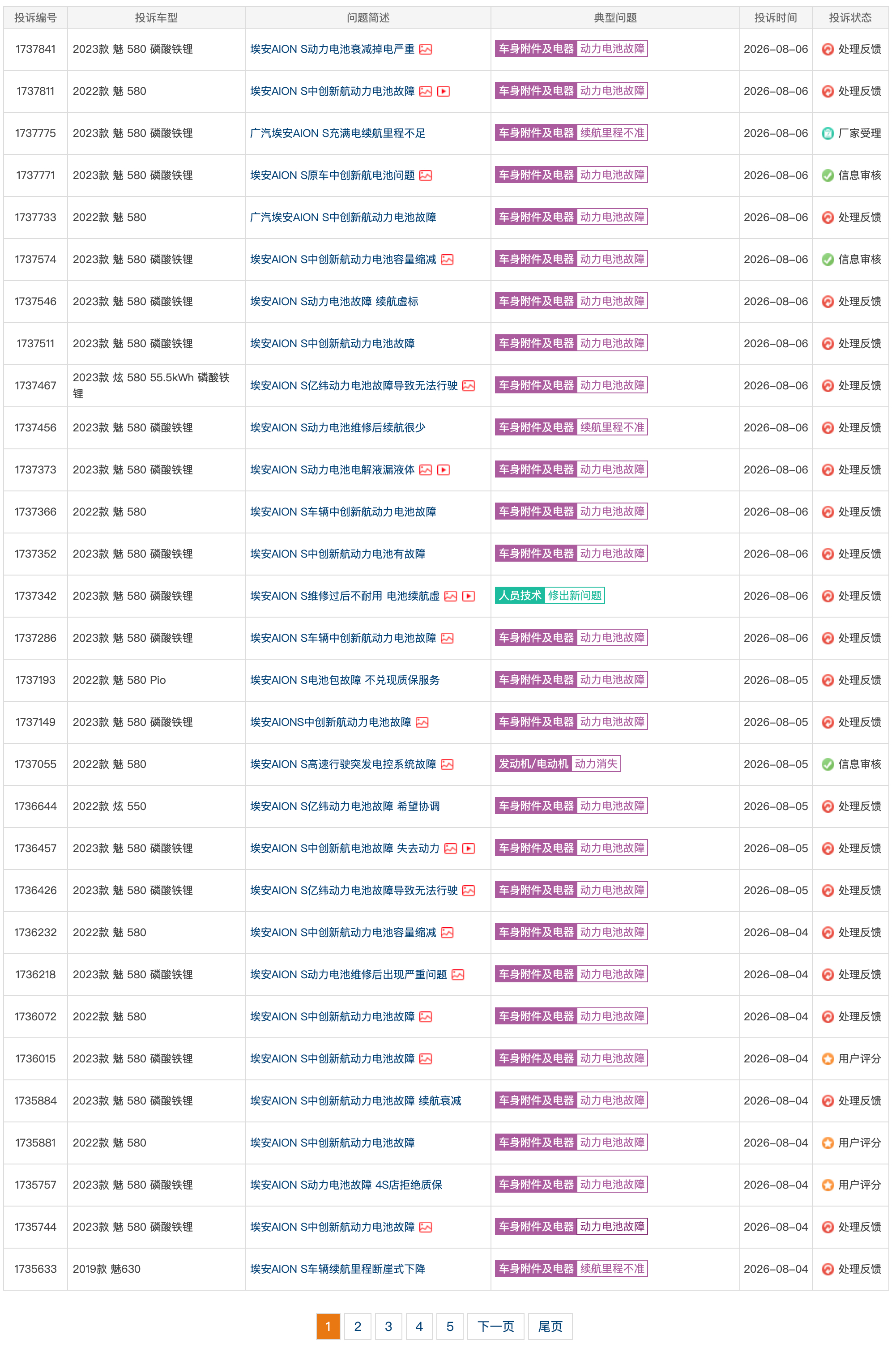Open complaint 埃安AION S动力电池电解液漏液体
Screen dimensions: 896x1356
[333, 470]
